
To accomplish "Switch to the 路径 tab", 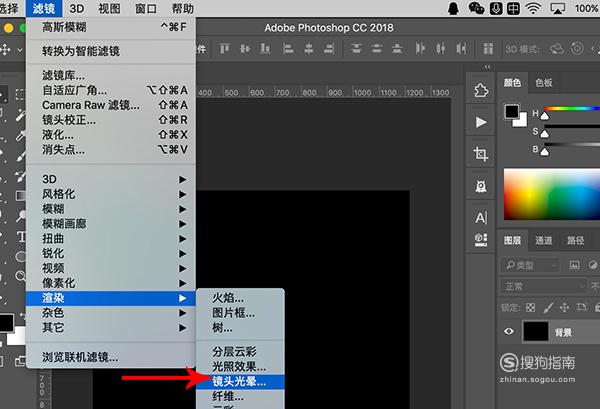I will [x=576, y=240].
